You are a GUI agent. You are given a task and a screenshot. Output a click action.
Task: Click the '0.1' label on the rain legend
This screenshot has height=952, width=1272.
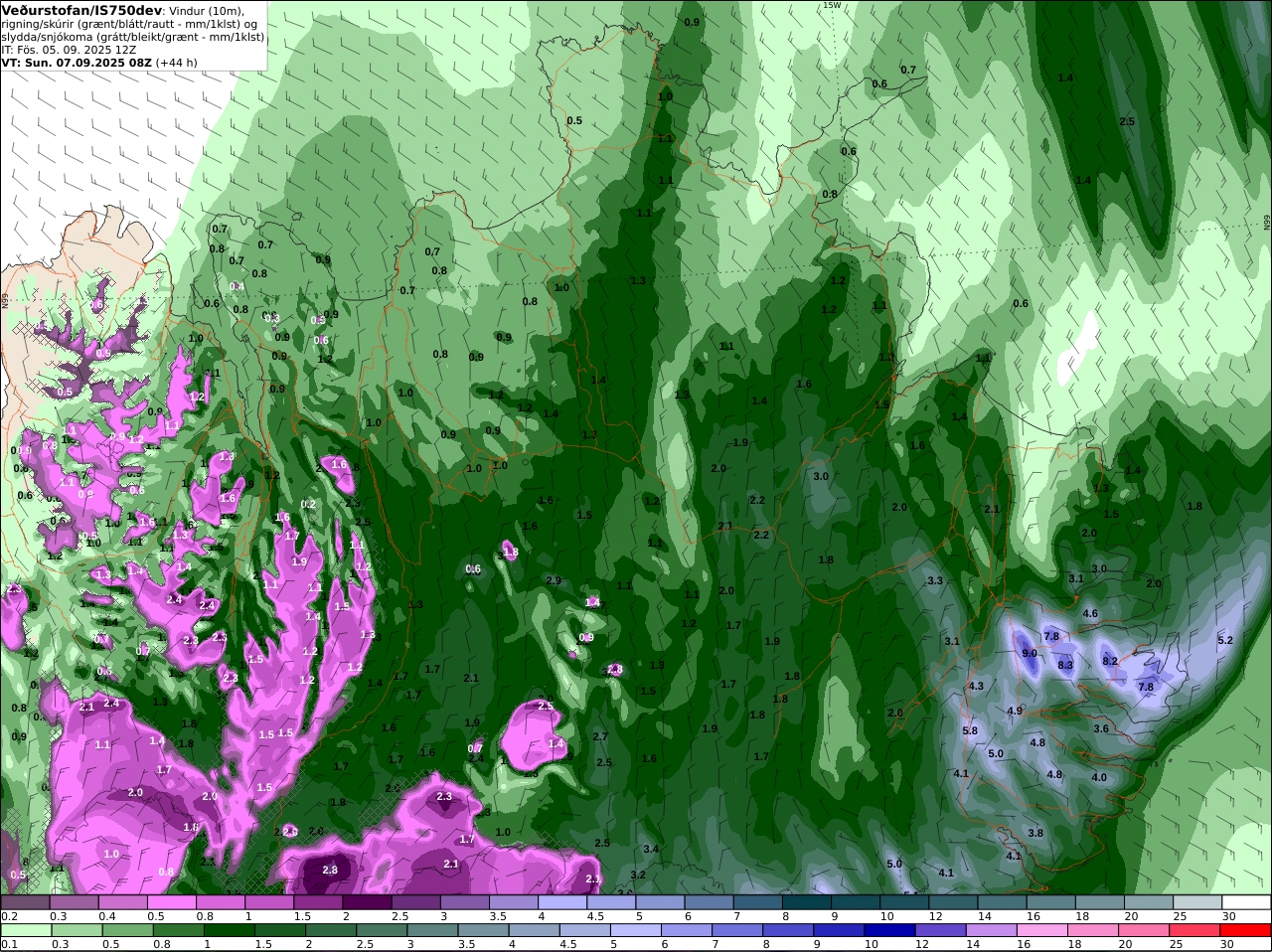(9, 944)
